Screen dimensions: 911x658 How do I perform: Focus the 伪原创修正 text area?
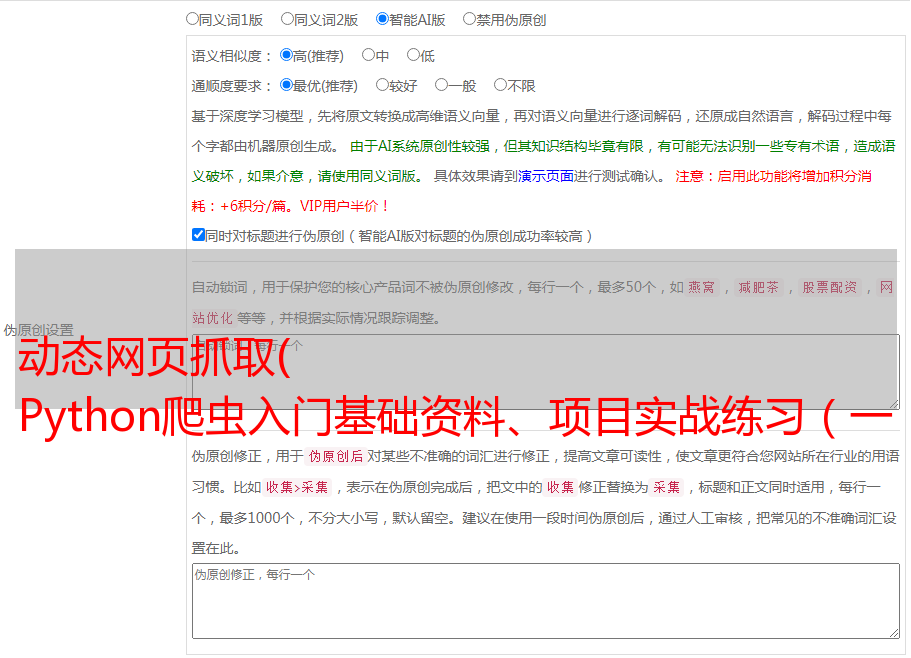click(545, 600)
